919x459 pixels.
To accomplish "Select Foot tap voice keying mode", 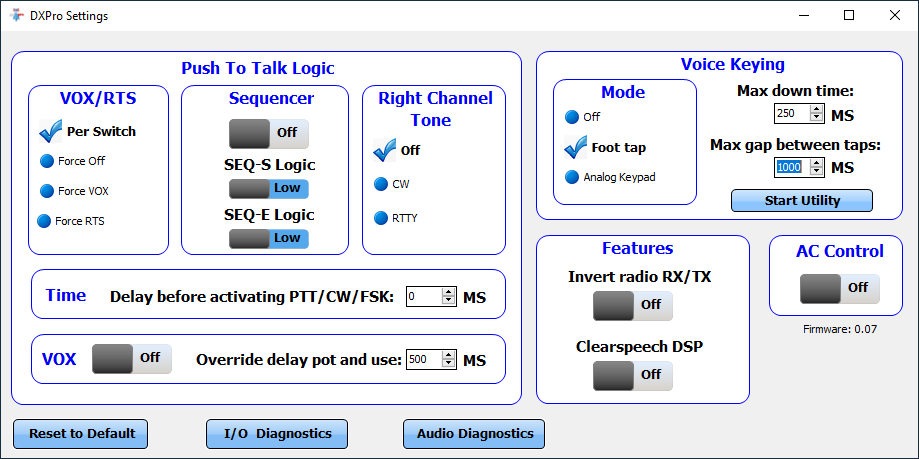I will coord(605,148).
